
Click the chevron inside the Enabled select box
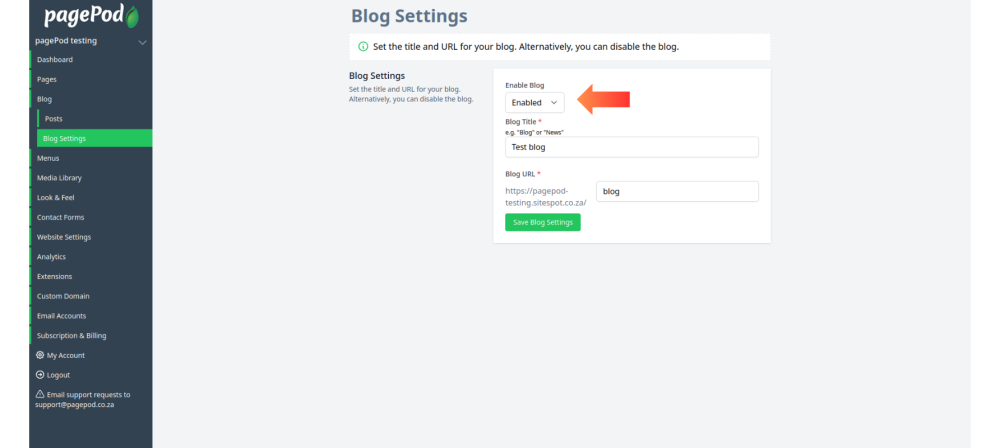554,103
